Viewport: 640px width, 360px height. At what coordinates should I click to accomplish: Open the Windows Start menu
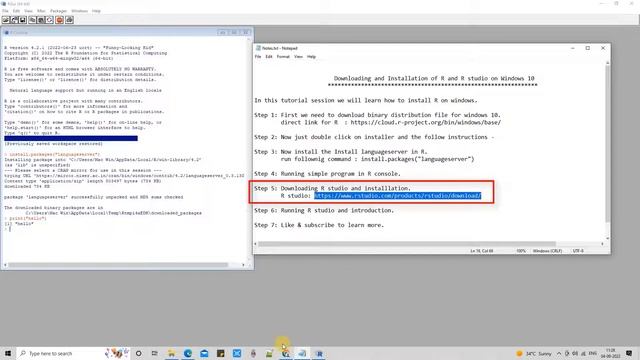[x=8, y=353]
